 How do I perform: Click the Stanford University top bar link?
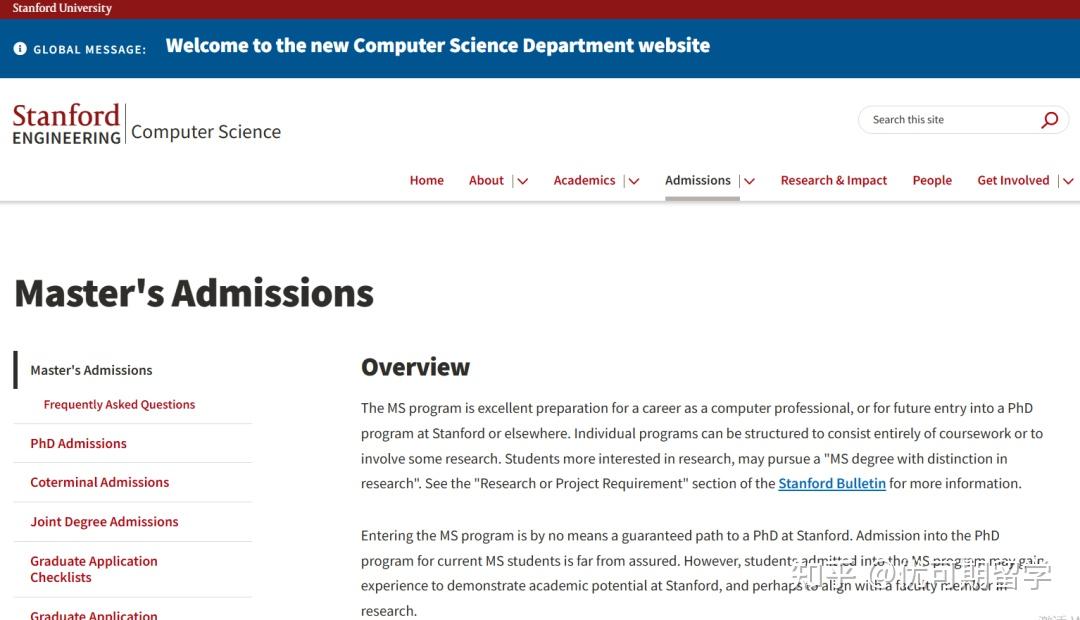tap(62, 9)
